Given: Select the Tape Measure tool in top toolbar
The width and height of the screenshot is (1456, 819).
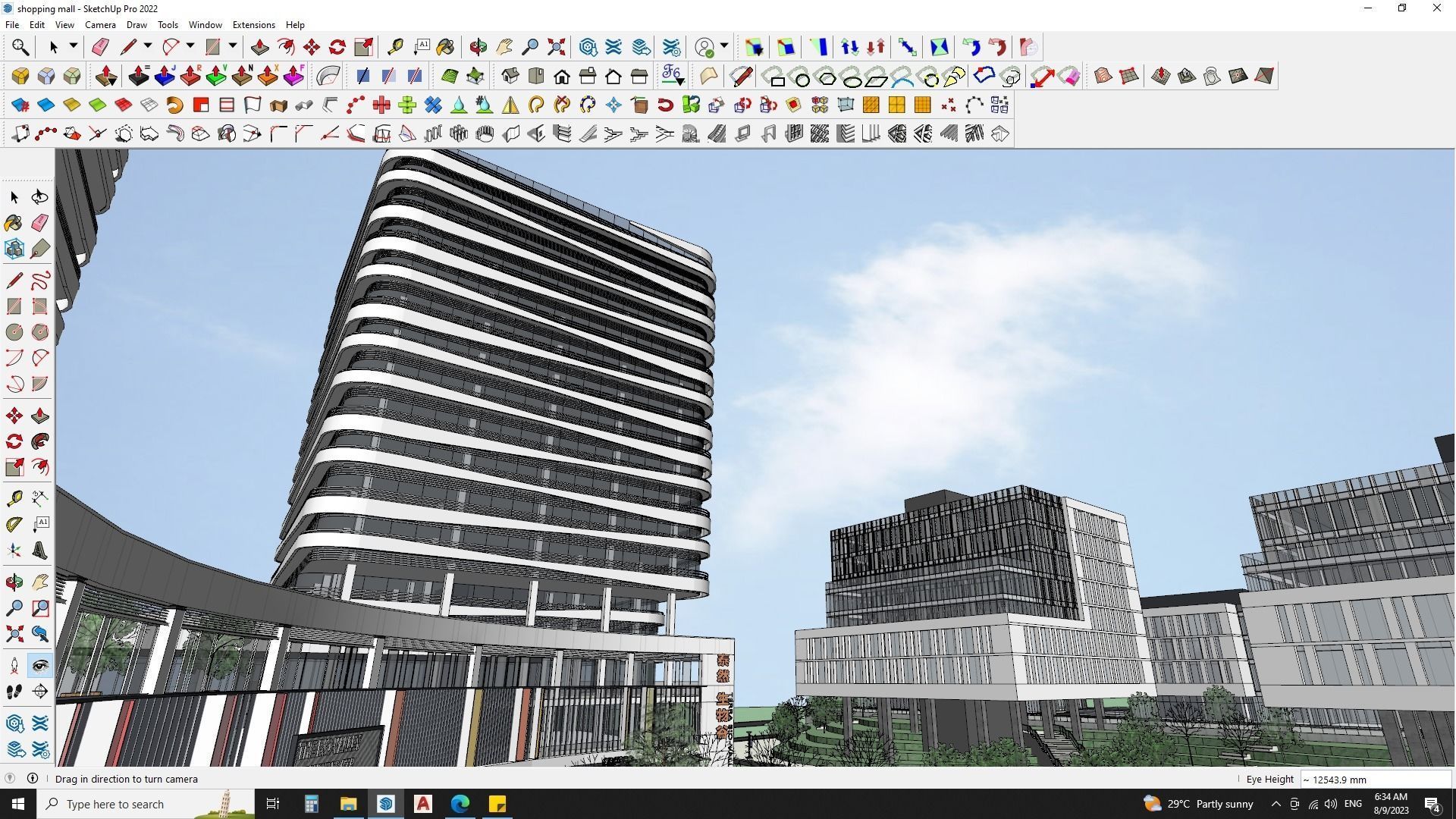Looking at the screenshot, I should (395, 47).
